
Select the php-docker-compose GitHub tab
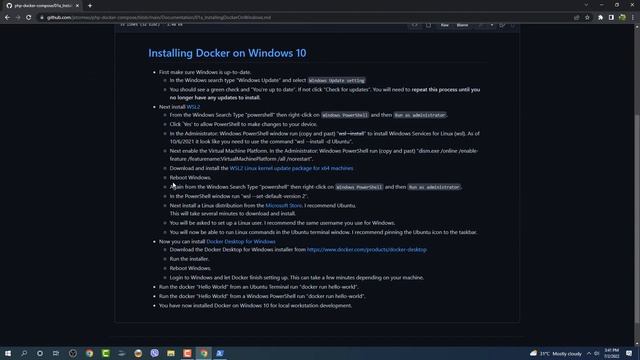[x=41, y=6]
